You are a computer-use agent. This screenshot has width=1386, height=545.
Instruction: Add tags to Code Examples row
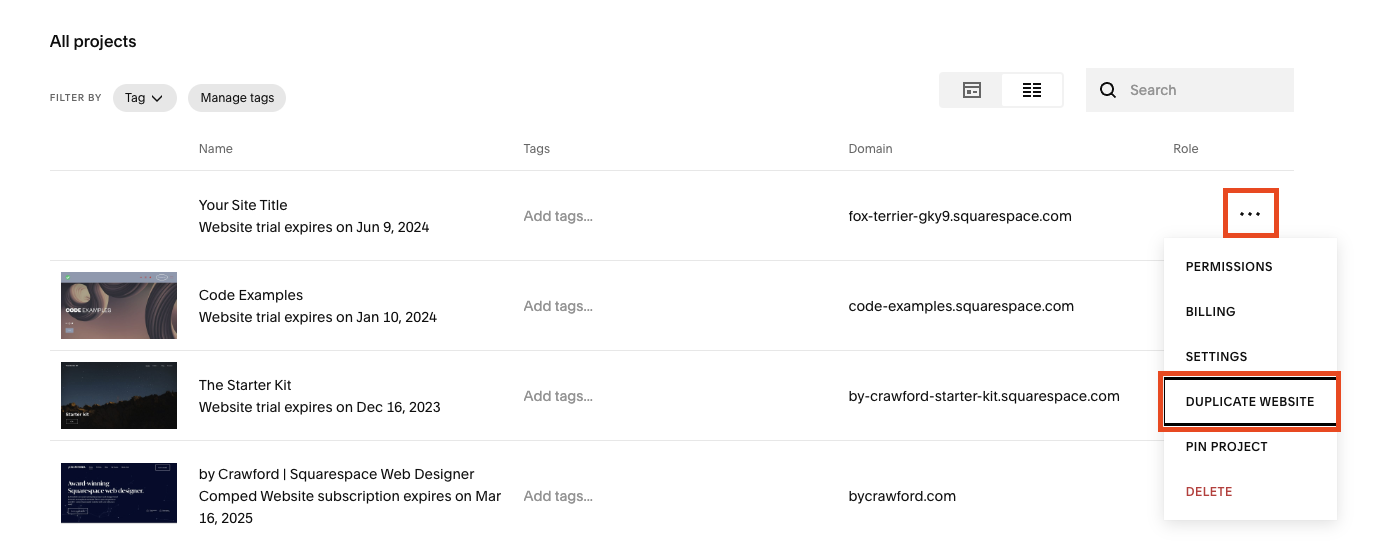[558, 306]
